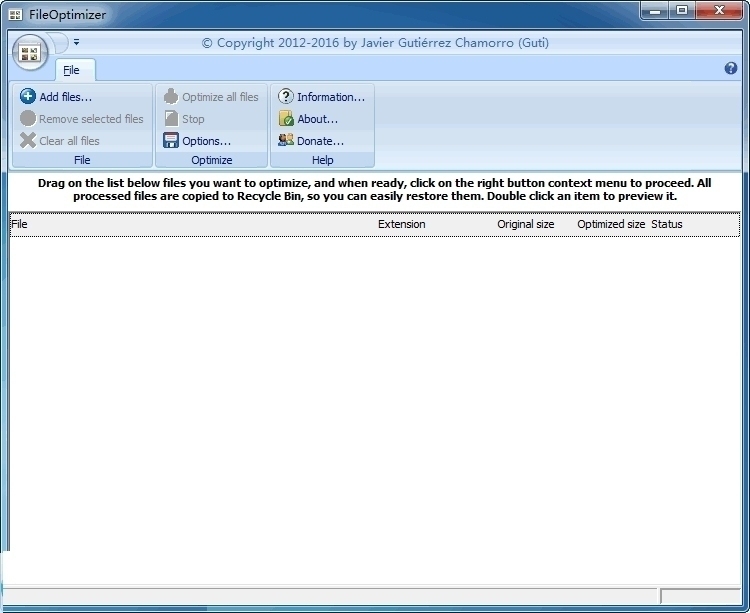Open the round application menu button
The height and width of the screenshot is (613, 750).
30,53
